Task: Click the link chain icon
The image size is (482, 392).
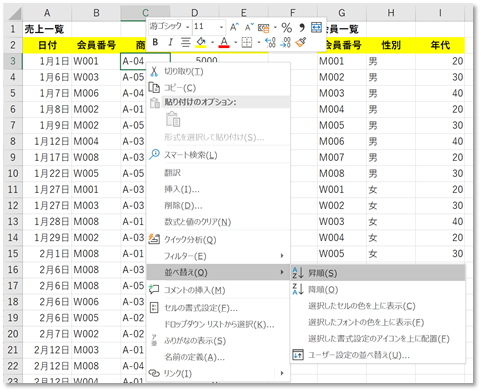Action: (x=154, y=373)
